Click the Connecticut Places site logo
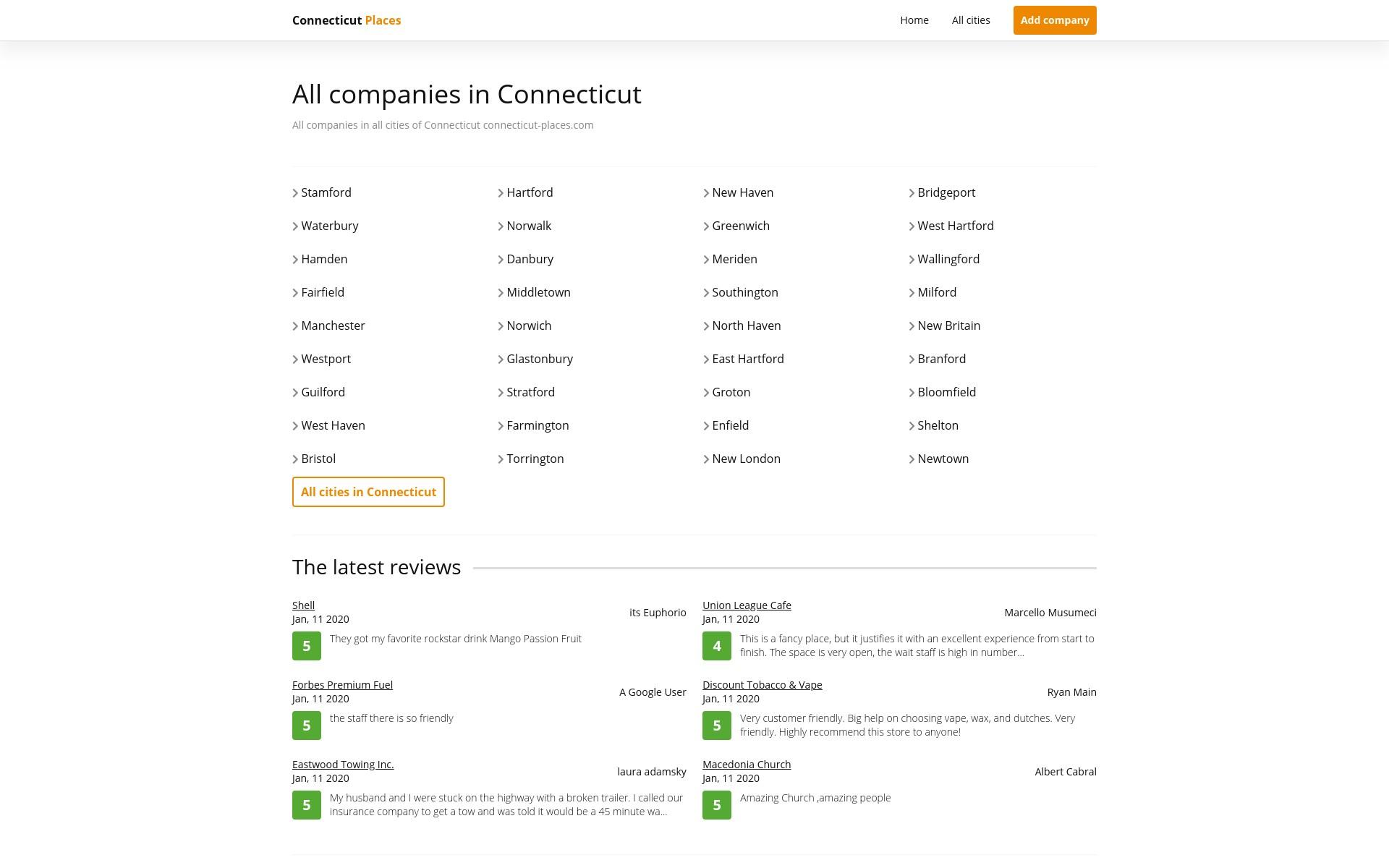Viewport: 1389px width, 868px height. [x=347, y=20]
